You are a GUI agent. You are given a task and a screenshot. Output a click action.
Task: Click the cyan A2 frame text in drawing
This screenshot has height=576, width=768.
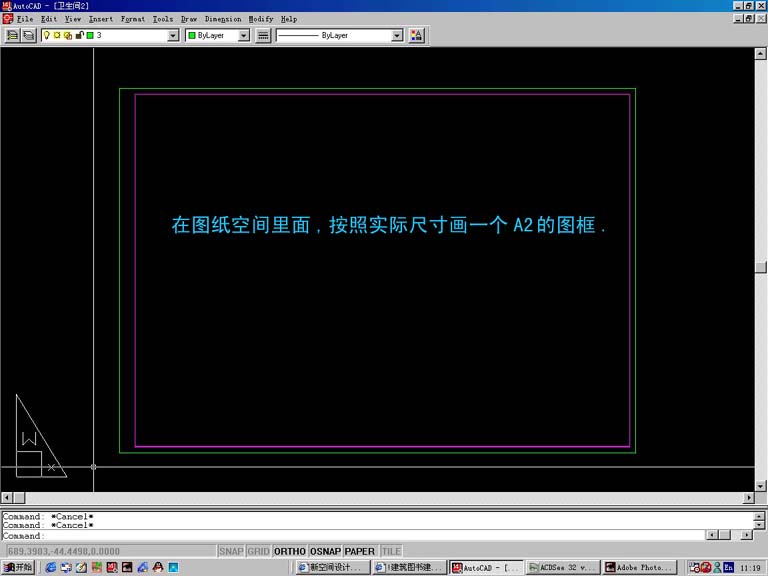(x=388, y=225)
